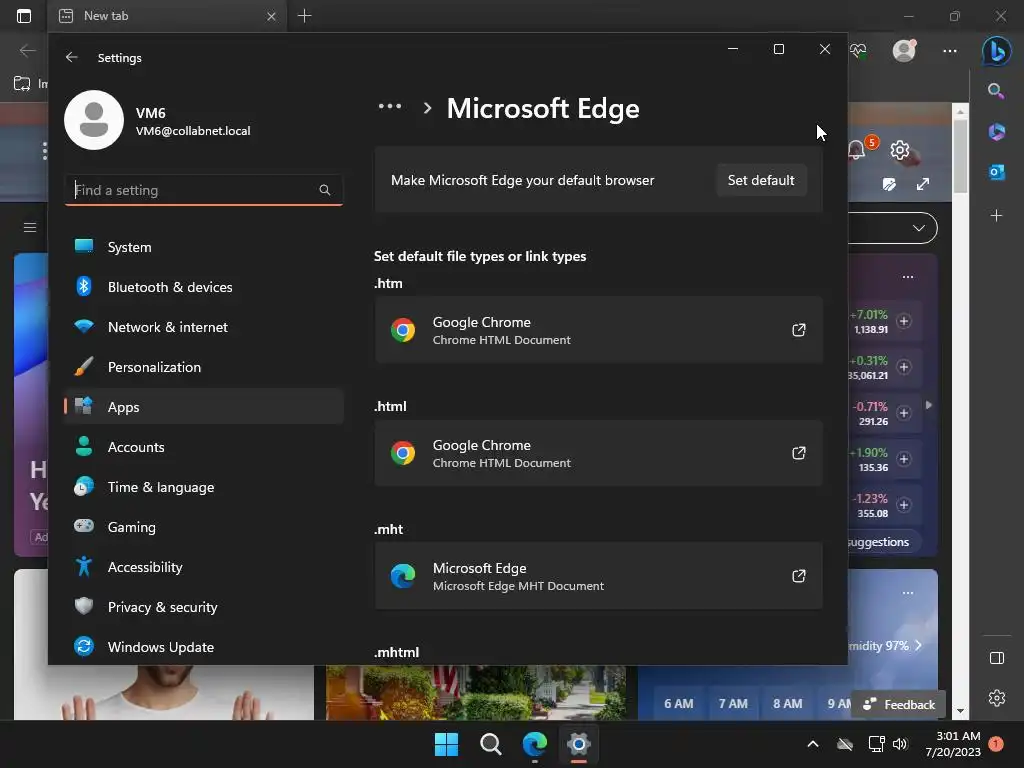Click the Settings app icon in taskbar

579,744
